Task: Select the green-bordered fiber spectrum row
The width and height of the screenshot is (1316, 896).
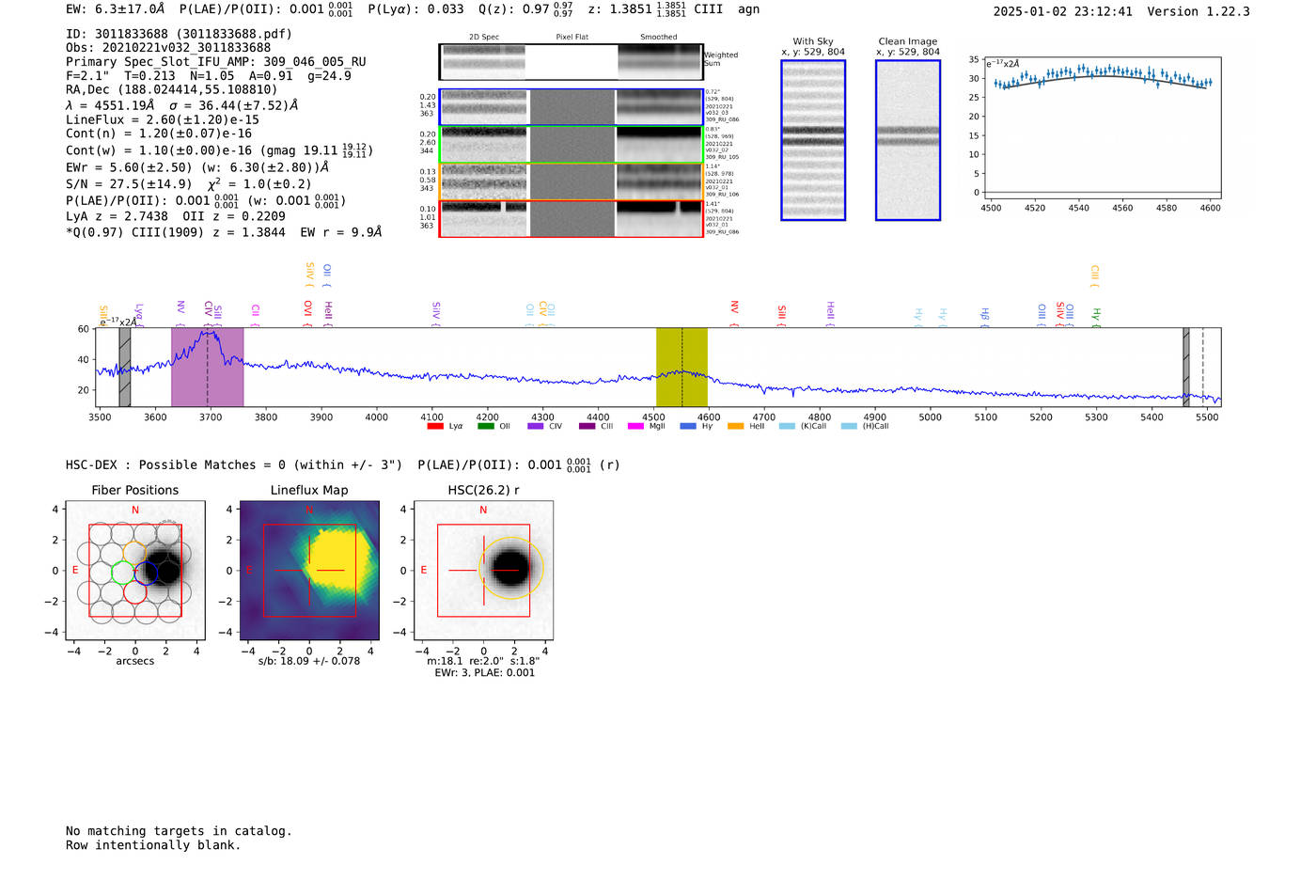Action: [x=571, y=145]
